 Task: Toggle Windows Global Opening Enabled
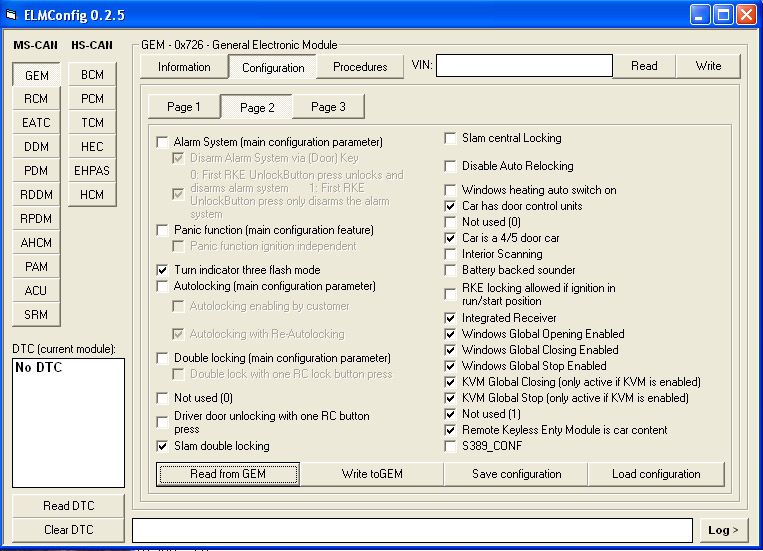pos(452,334)
